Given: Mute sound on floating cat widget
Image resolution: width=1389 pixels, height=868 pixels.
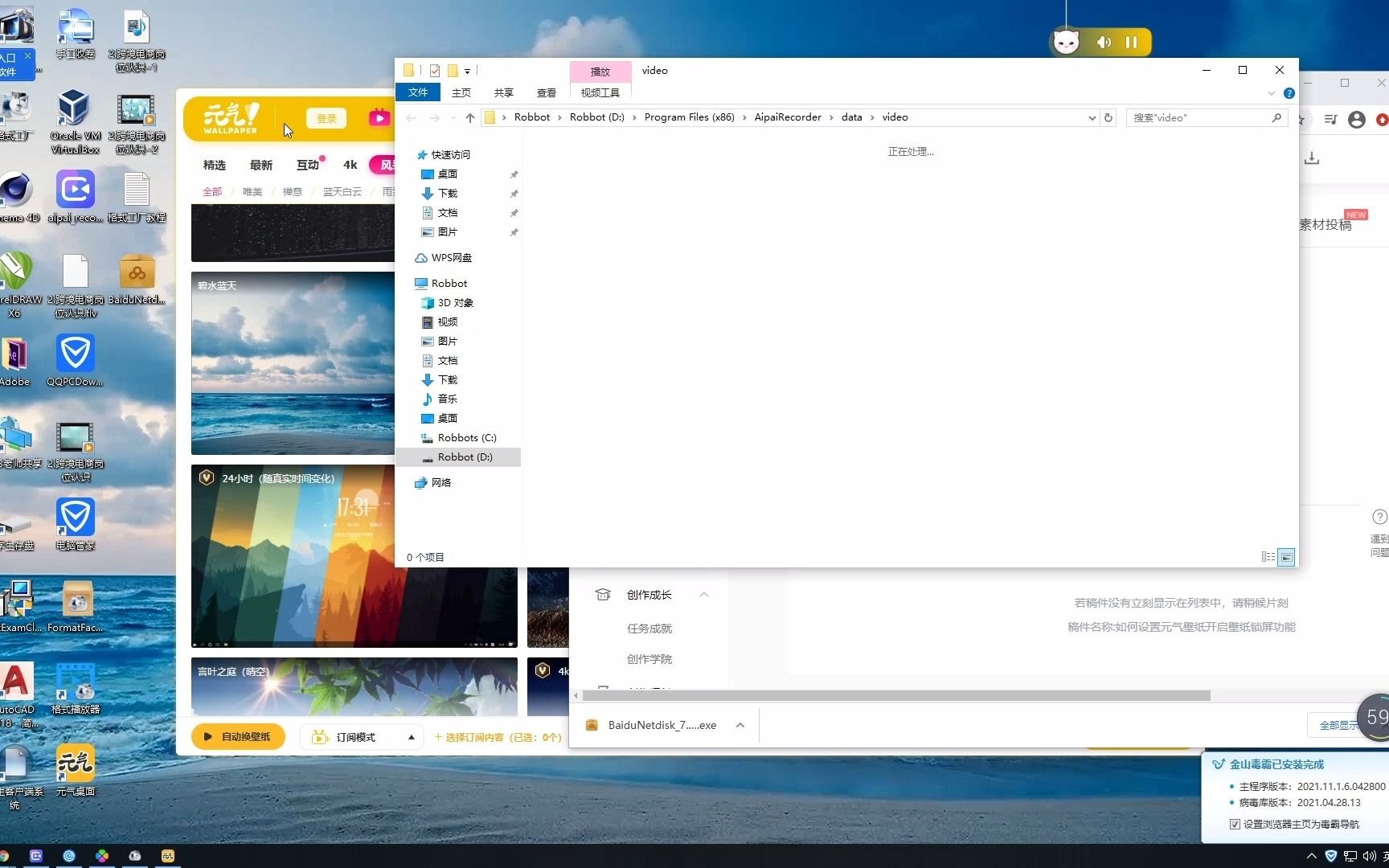Looking at the screenshot, I should pyautogui.click(x=1104, y=42).
